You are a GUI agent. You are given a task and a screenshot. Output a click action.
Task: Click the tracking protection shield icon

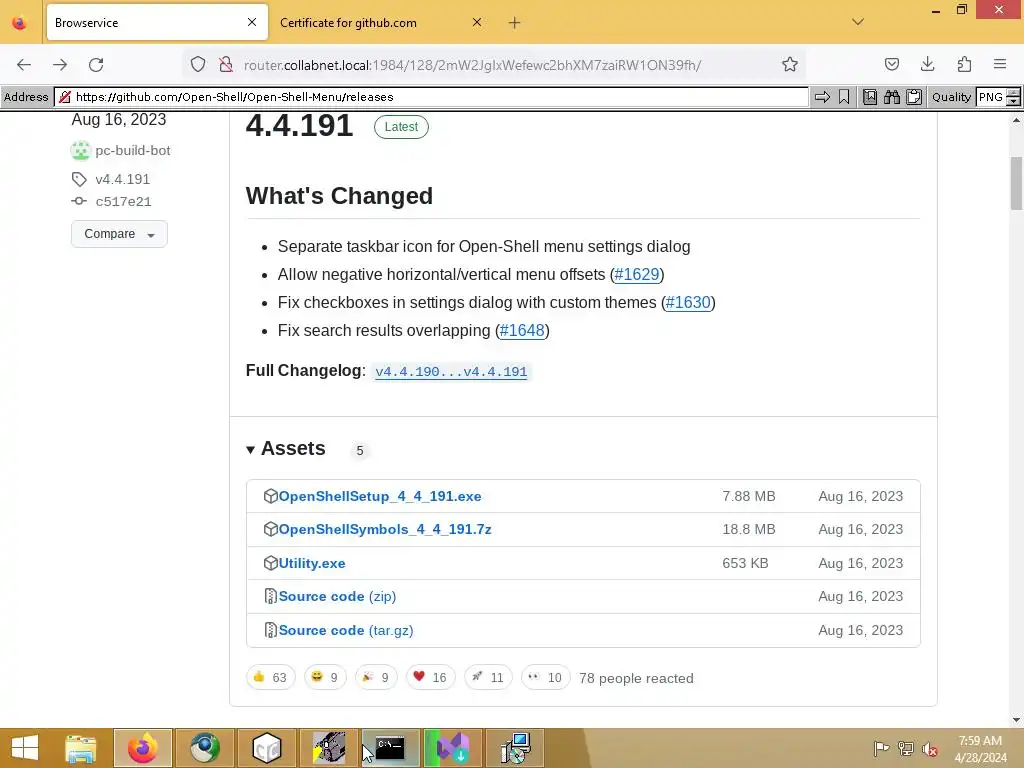(198, 64)
